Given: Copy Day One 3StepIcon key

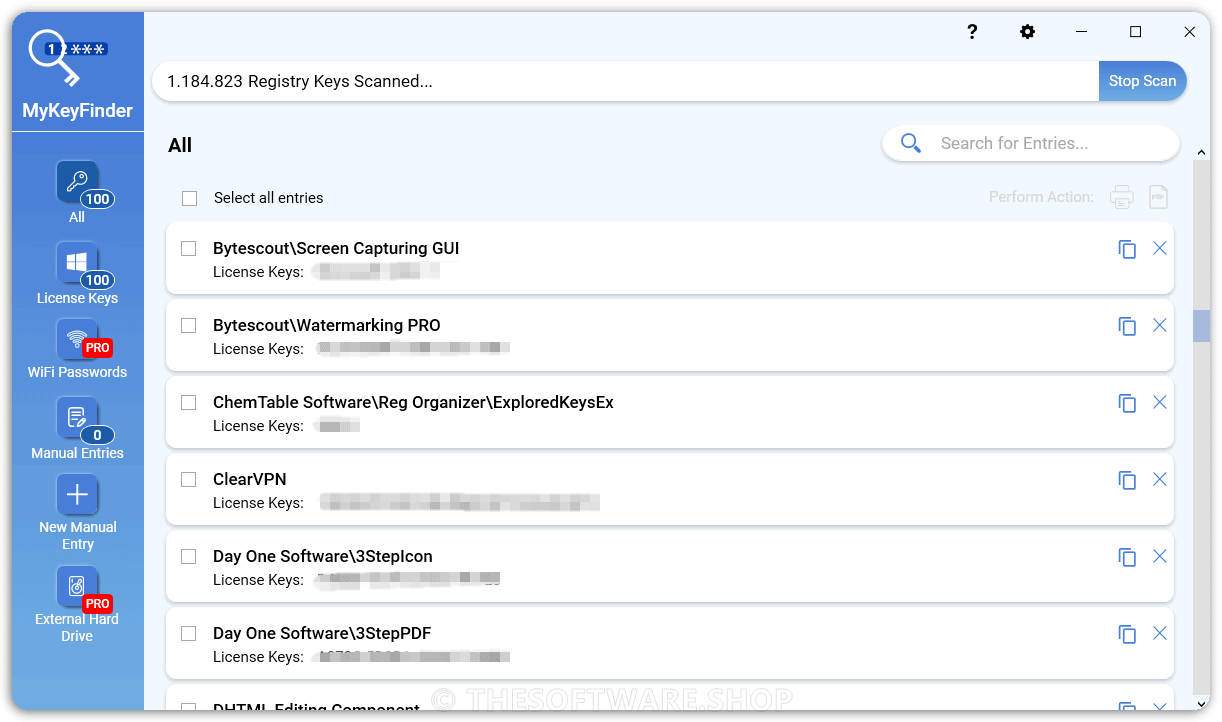Looking at the screenshot, I should [x=1127, y=557].
